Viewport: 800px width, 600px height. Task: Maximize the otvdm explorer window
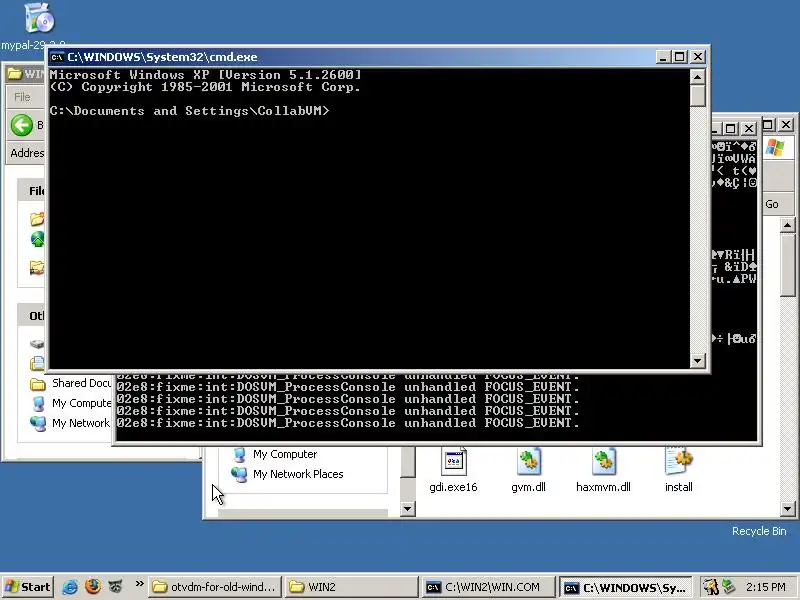[x=768, y=124]
